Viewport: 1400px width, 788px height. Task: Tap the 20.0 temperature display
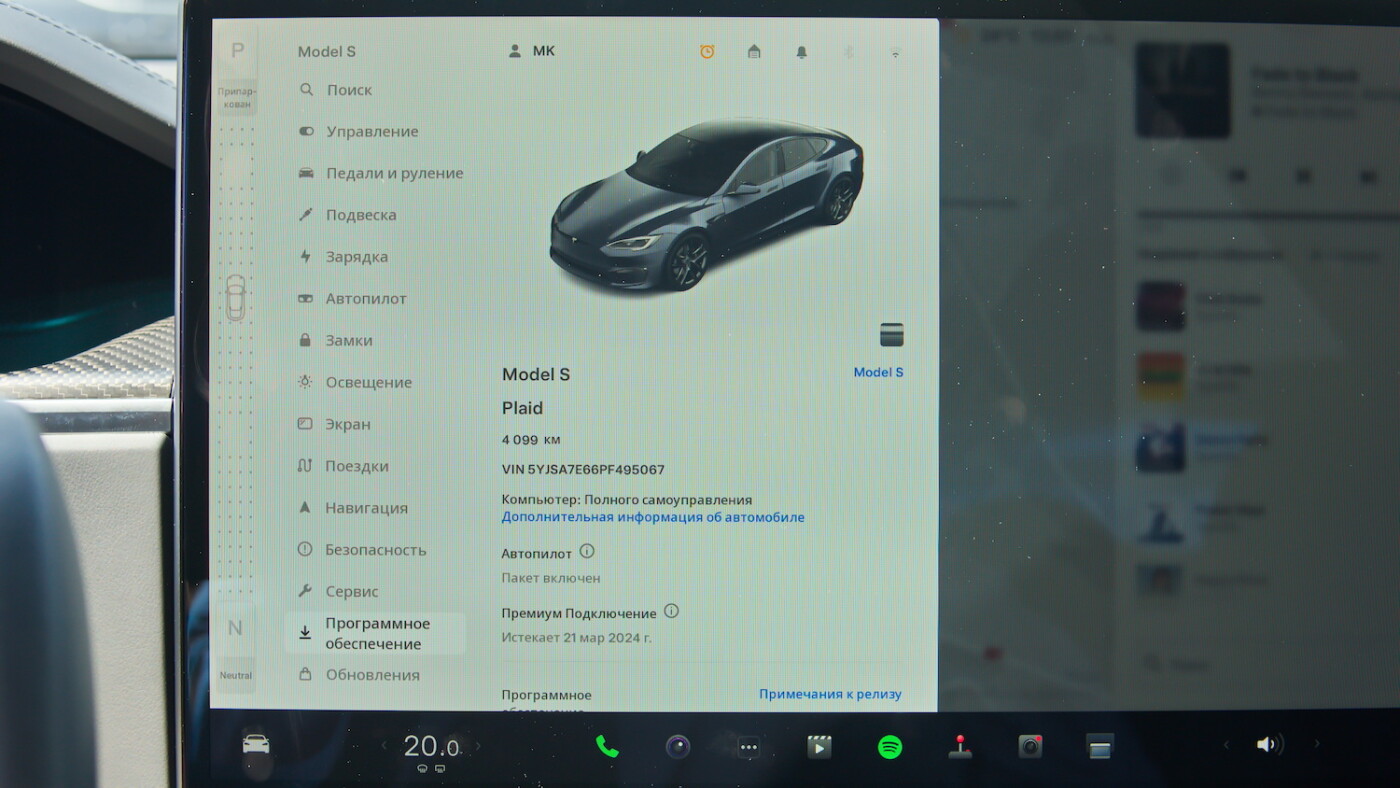pos(431,746)
